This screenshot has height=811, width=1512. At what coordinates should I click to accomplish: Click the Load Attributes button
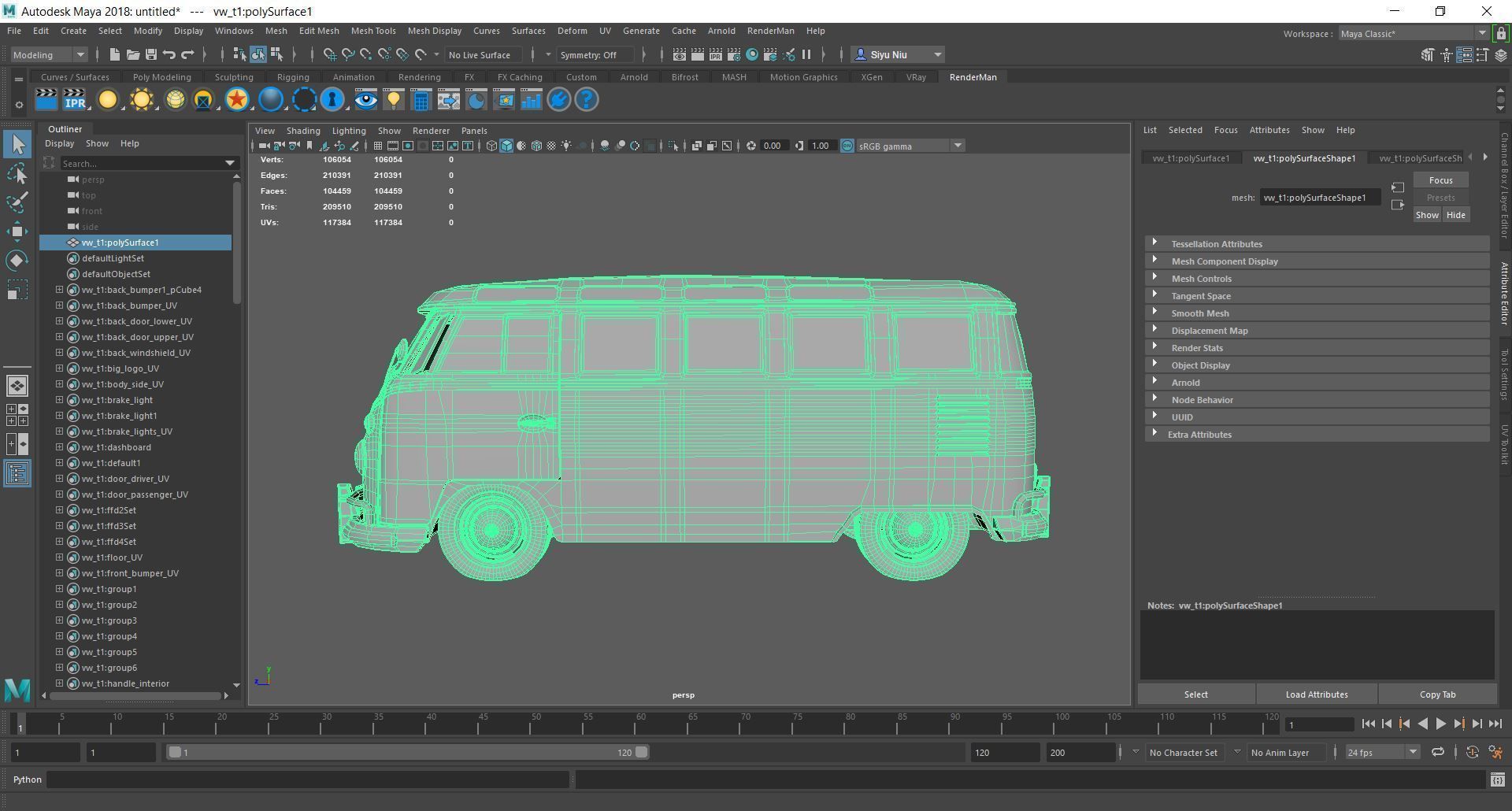pos(1317,694)
